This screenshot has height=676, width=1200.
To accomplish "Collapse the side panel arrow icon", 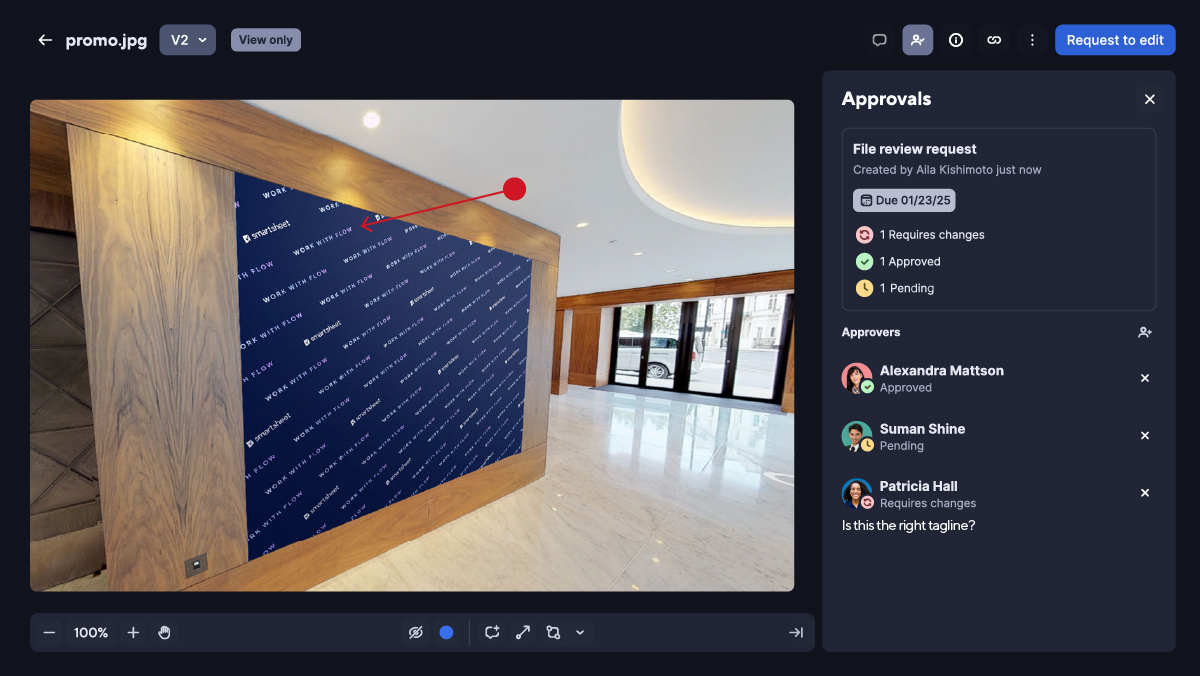I will point(796,633).
